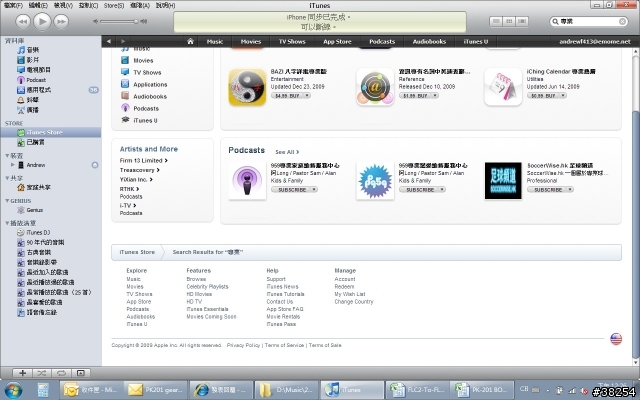
Task: Open Change Country footer link
Action: tap(354, 302)
